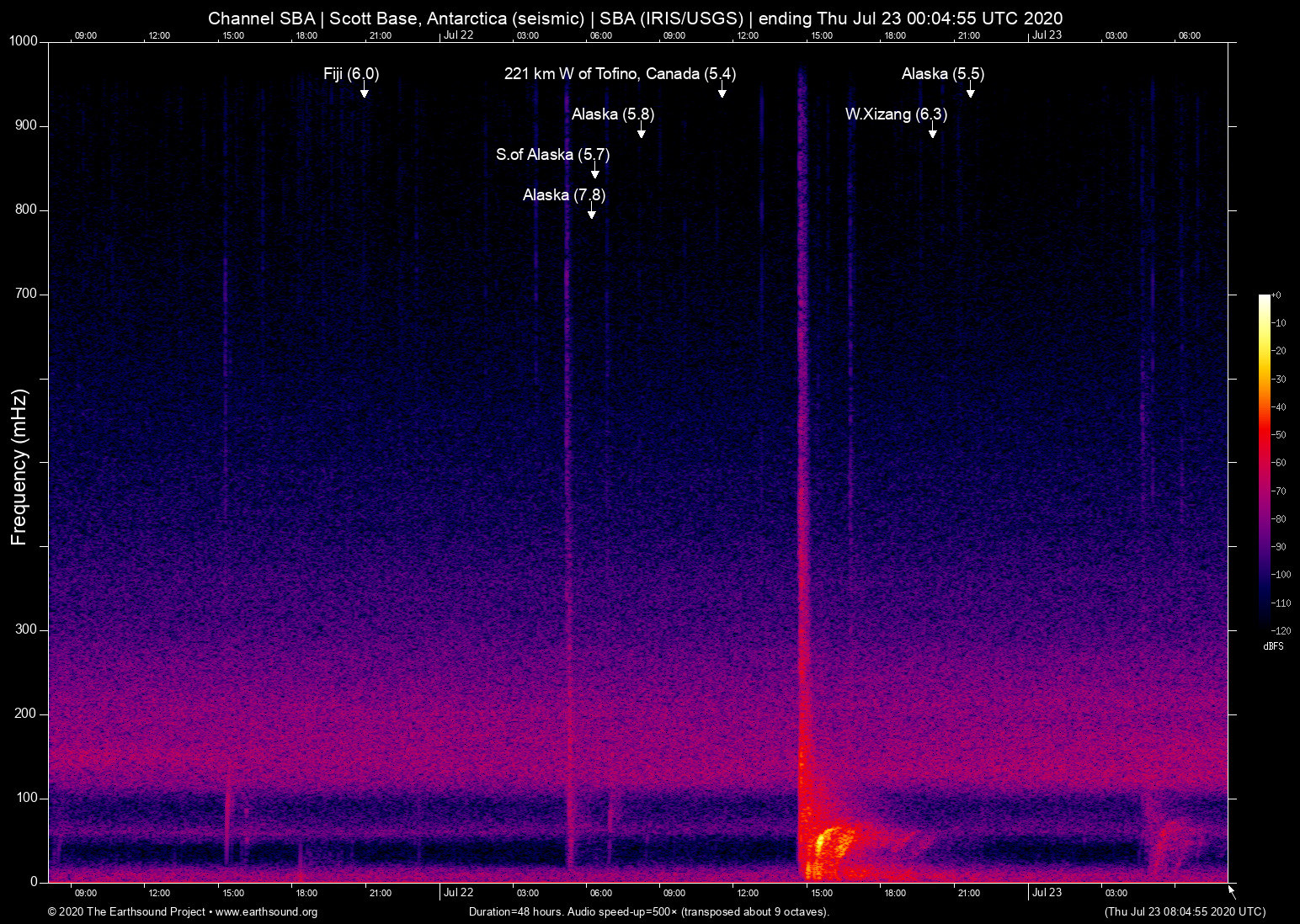This screenshot has width=1300, height=924.
Task: Select the Jul 22 date marker on bottom axis
Action: 459,892
